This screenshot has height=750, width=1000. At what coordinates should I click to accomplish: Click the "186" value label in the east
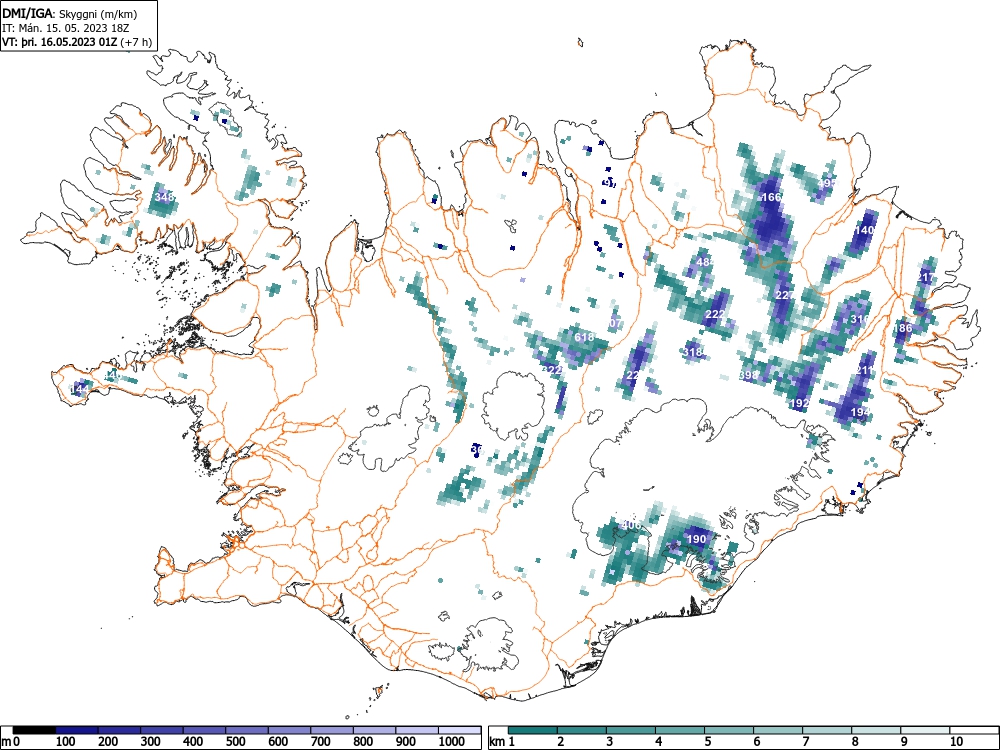click(x=903, y=328)
